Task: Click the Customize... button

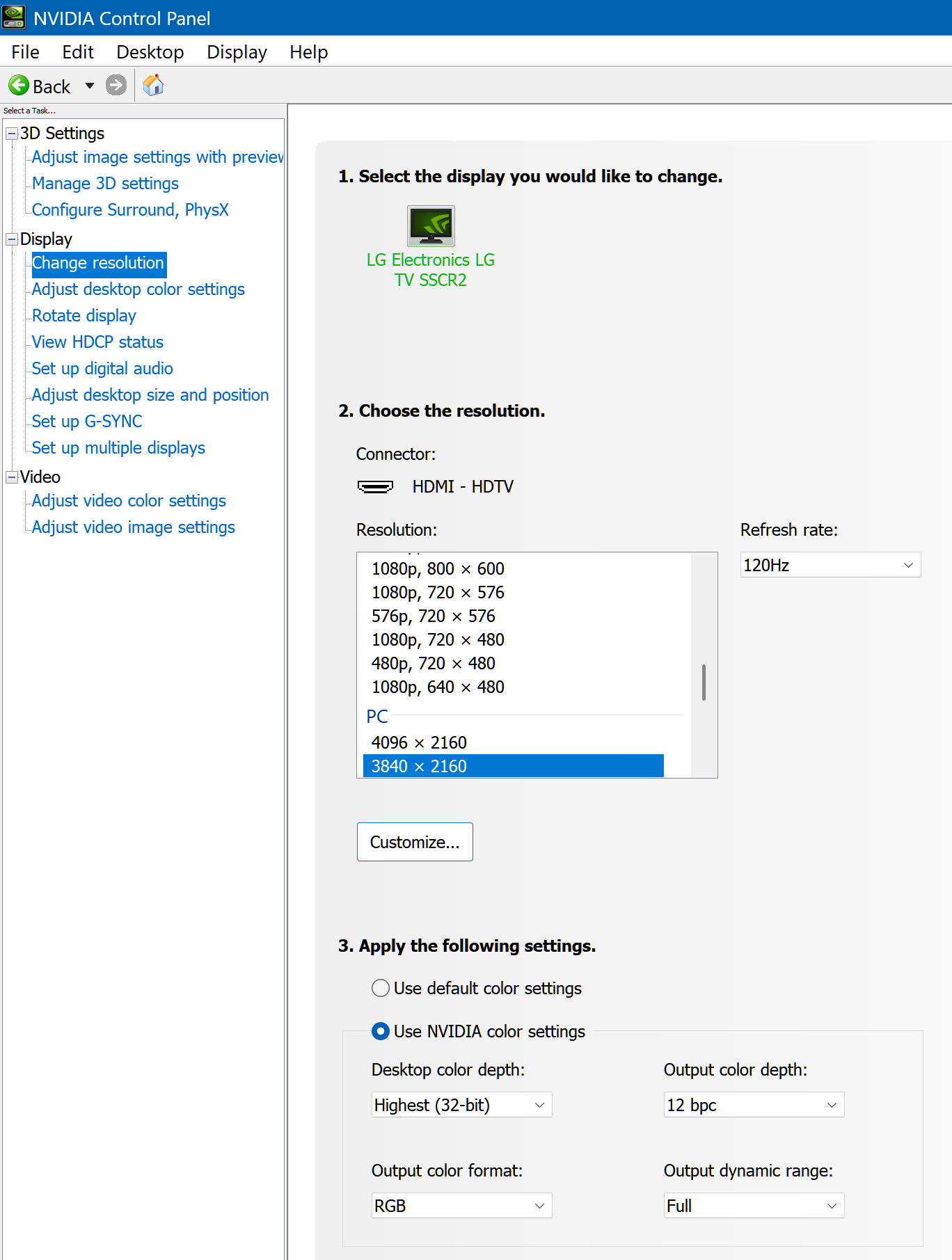Action: point(415,842)
